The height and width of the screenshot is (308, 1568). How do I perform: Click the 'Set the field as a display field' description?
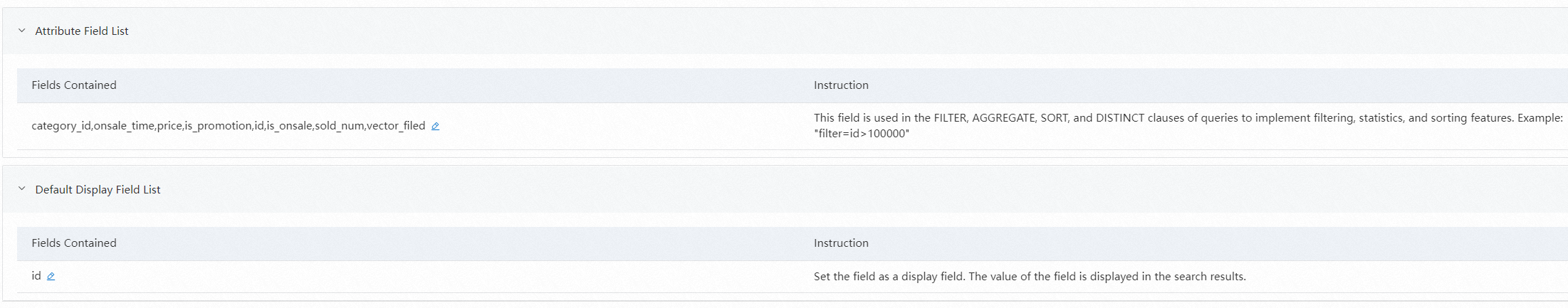coord(1029,276)
